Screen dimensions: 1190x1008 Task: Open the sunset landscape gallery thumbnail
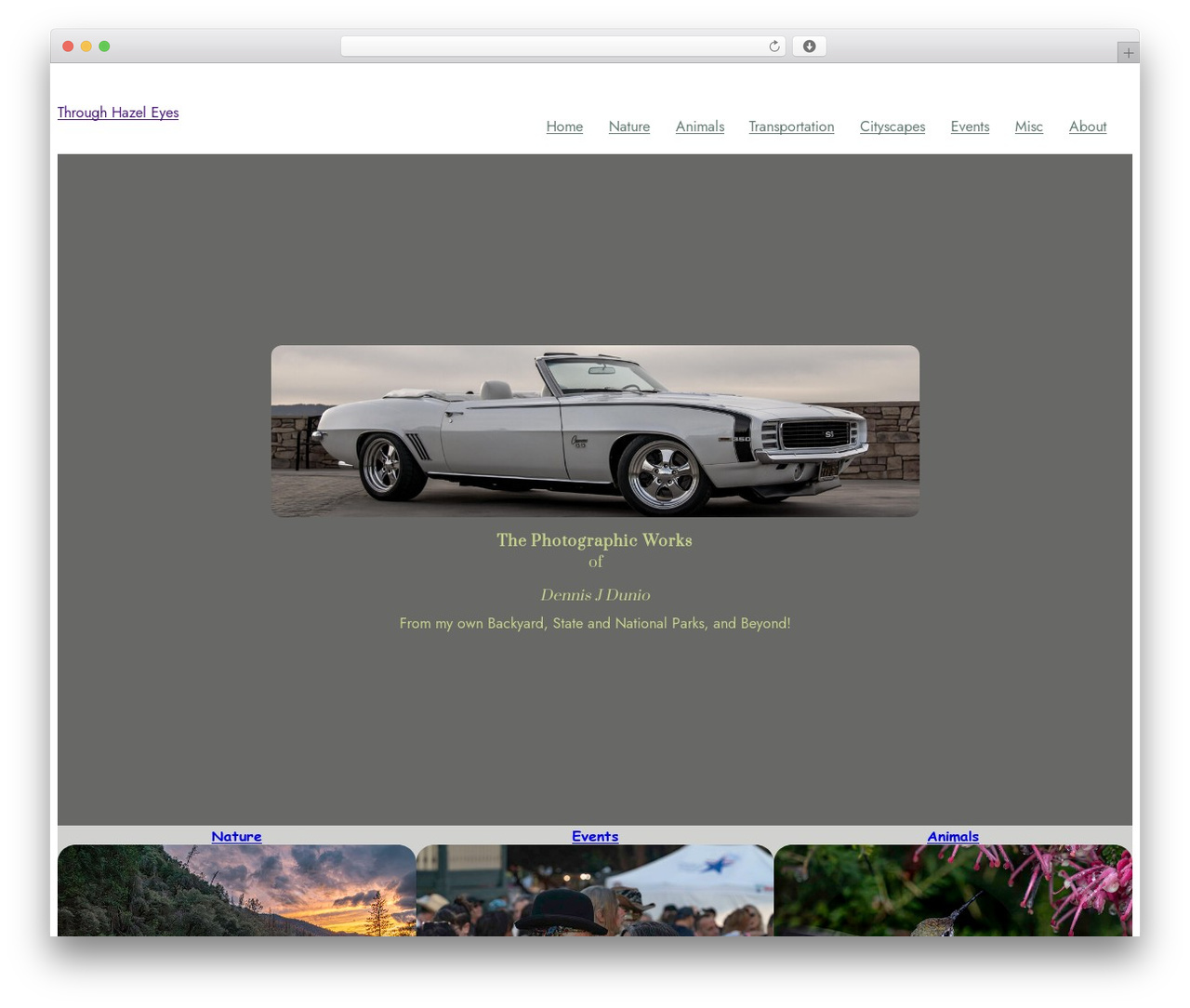click(236, 890)
